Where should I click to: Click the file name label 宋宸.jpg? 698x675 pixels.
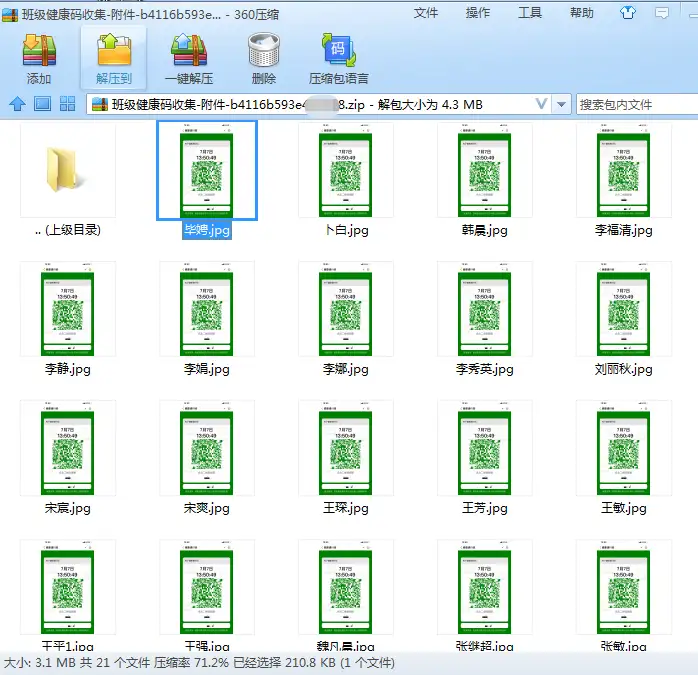tap(68, 508)
